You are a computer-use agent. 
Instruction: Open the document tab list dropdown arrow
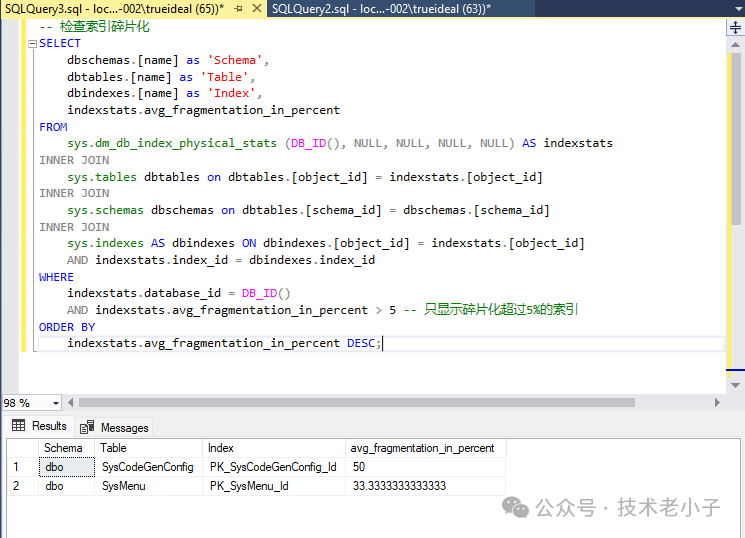[738, 9]
